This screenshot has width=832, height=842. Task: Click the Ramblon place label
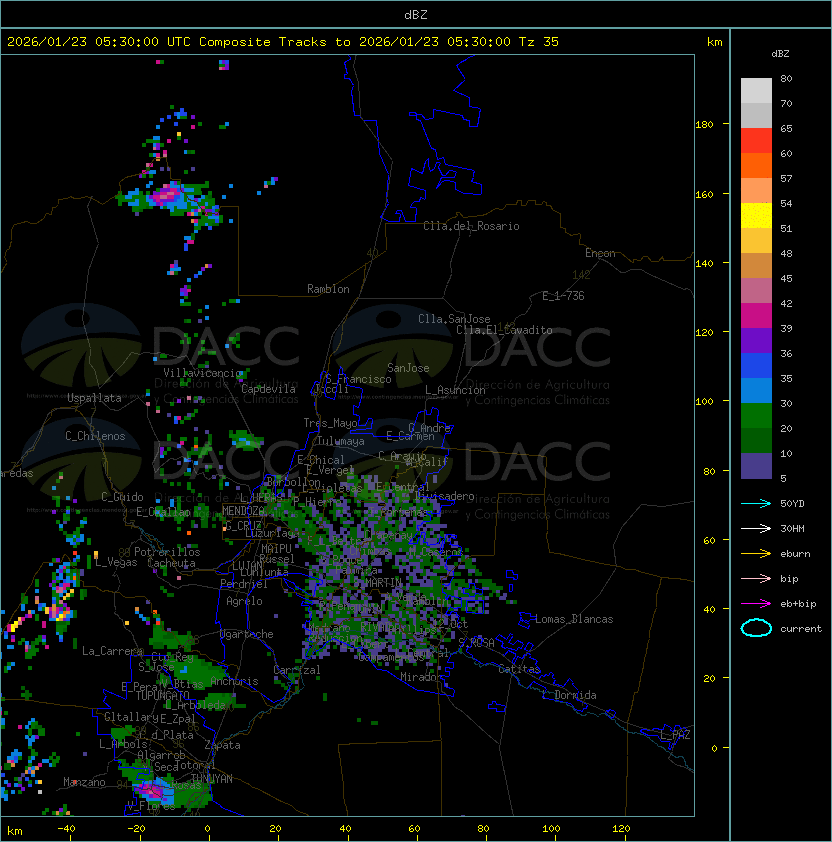[x=328, y=289]
